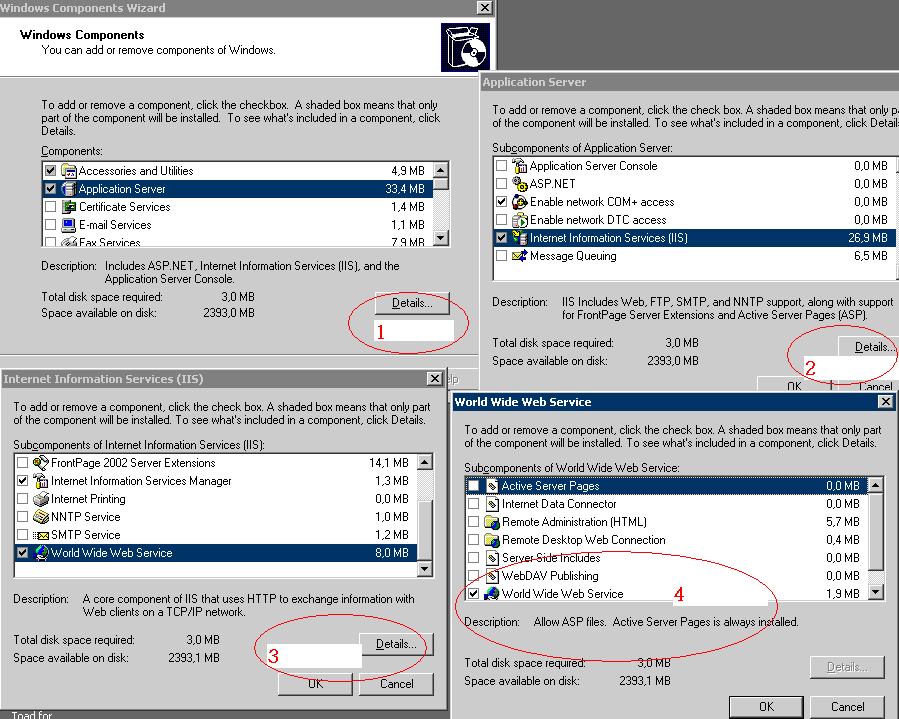This screenshot has height=719, width=899.
Task: Close the Internet Information Services (IIS) dialog
Action: 435,379
